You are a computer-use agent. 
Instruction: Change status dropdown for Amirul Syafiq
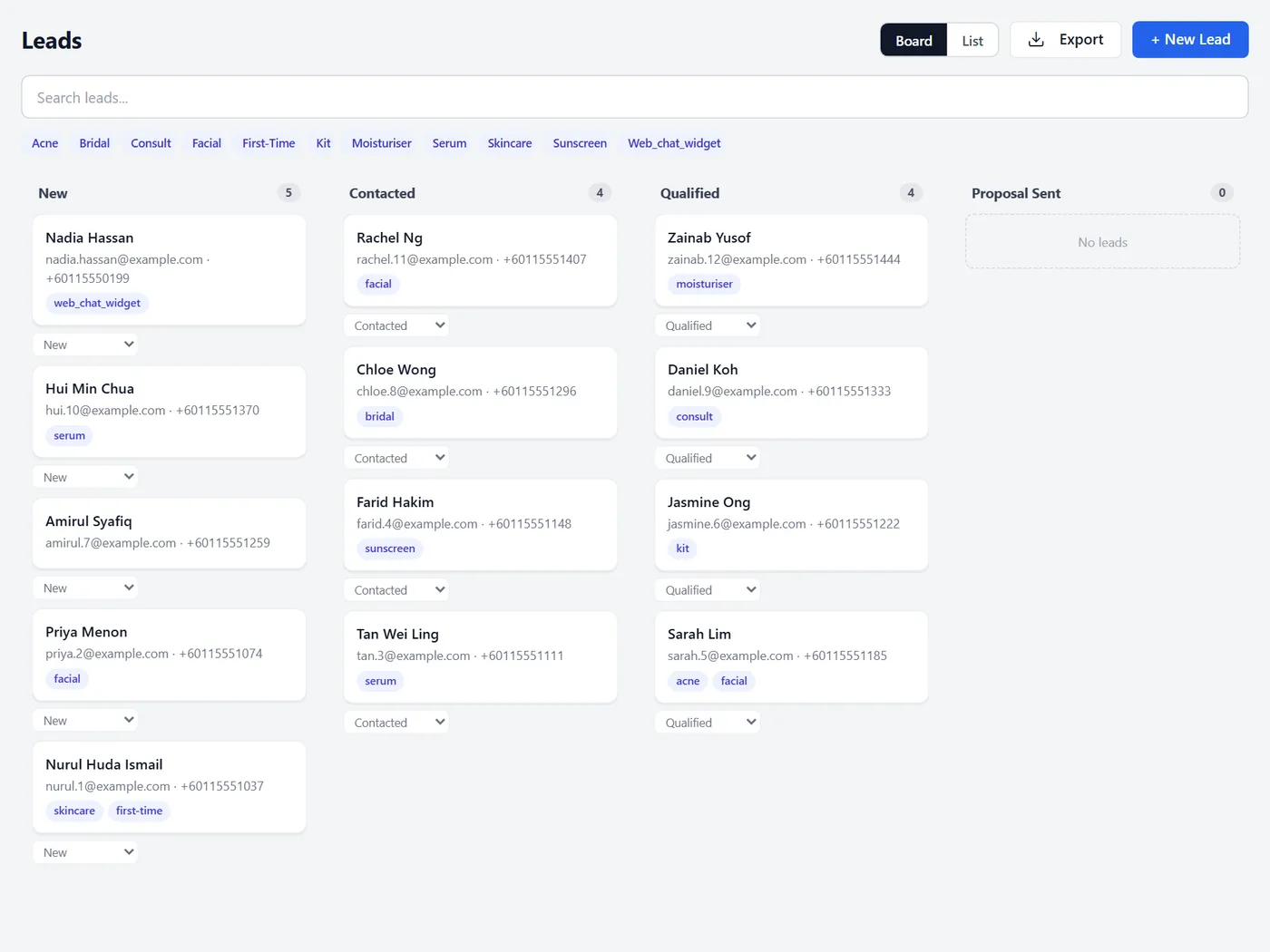click(x=85, y=588)
